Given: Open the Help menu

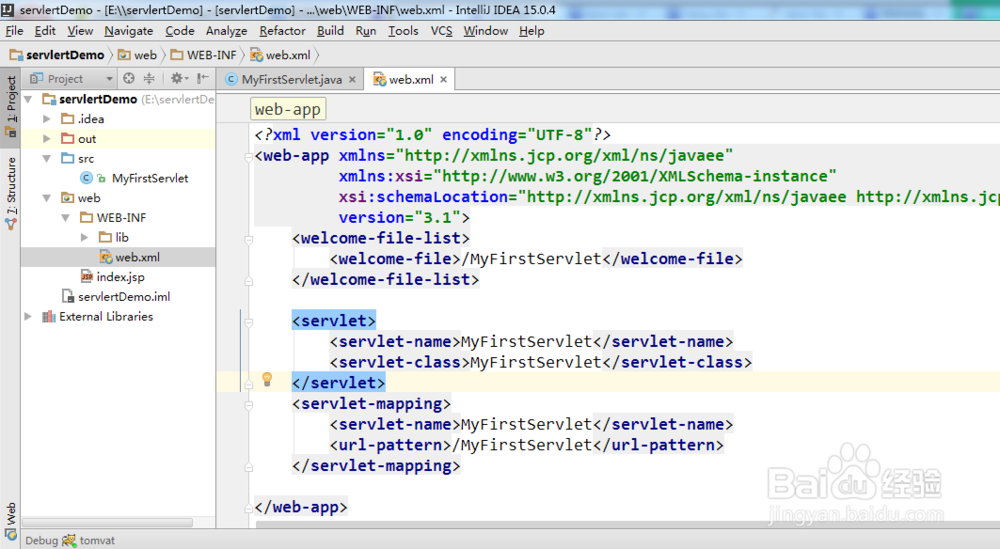Looking at the screenshot, I should [x=531, y=31].
